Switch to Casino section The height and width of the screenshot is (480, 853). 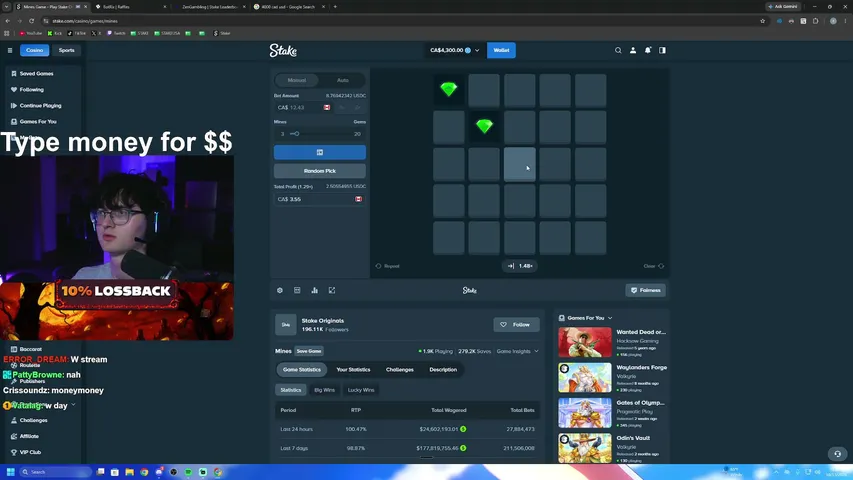(34, 50)
